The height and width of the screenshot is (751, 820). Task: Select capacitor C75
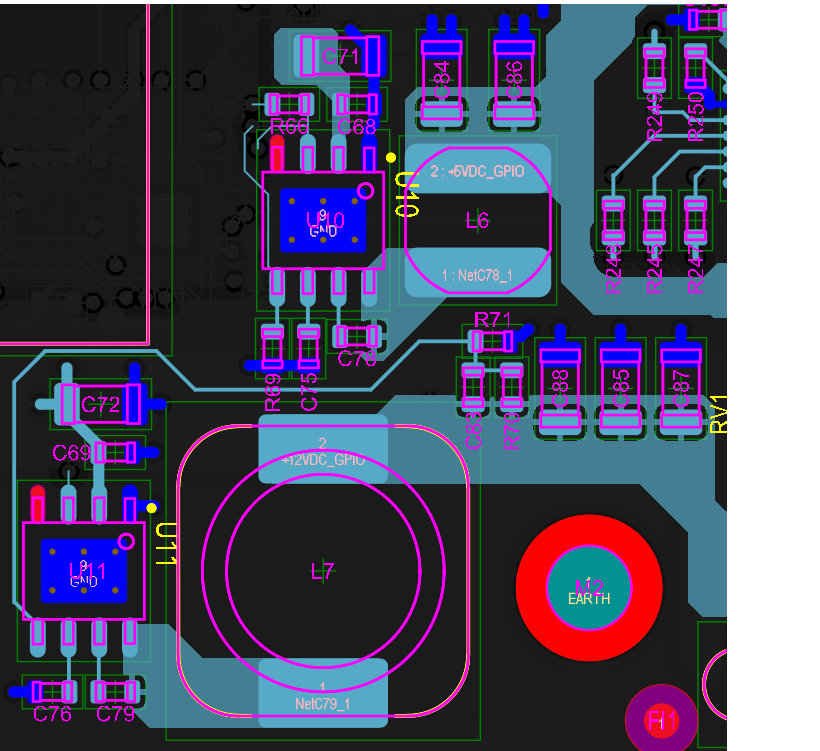pyautogui.click(x=308, y=347)
